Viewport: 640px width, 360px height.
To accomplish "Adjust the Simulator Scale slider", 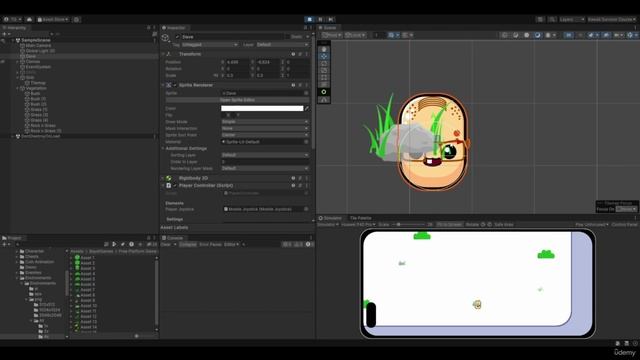I will click(x=408, y=224).
